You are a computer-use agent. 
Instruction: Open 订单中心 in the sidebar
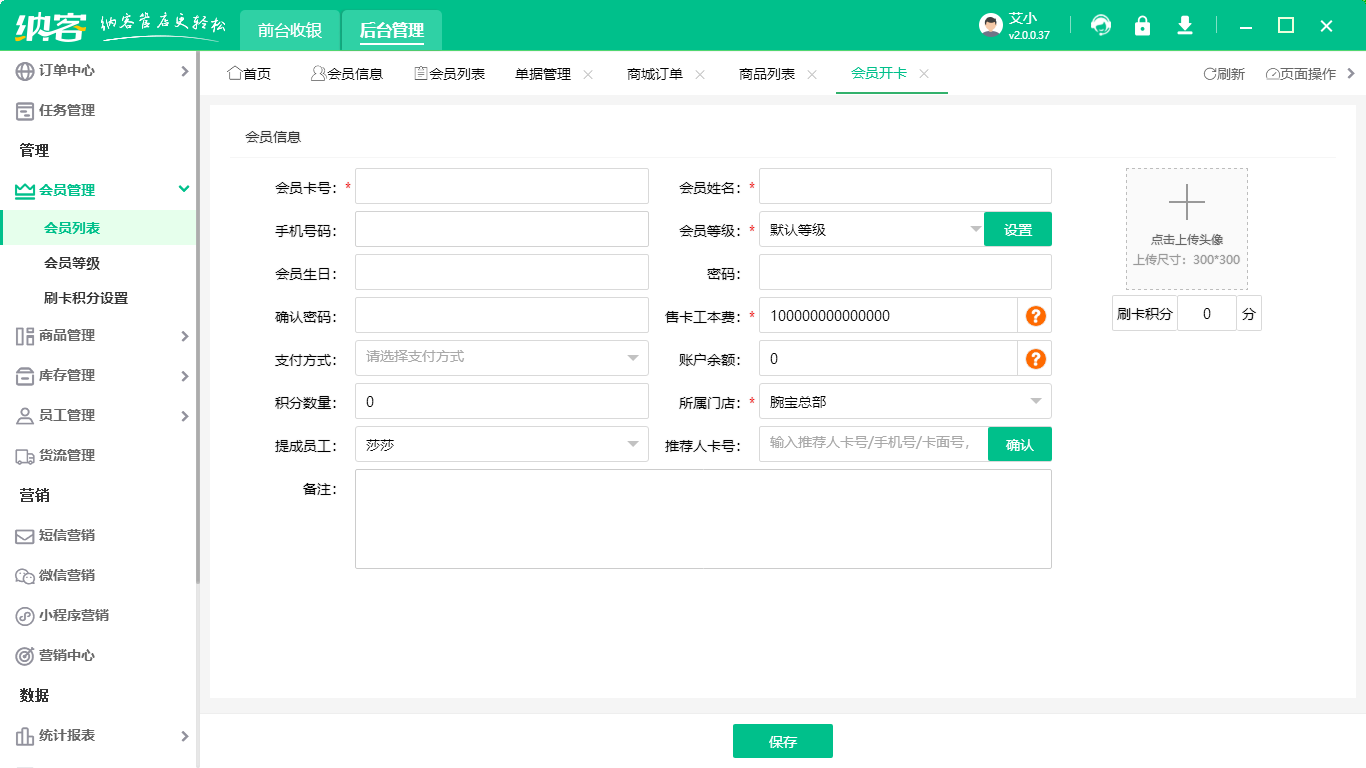pos(98,71)
